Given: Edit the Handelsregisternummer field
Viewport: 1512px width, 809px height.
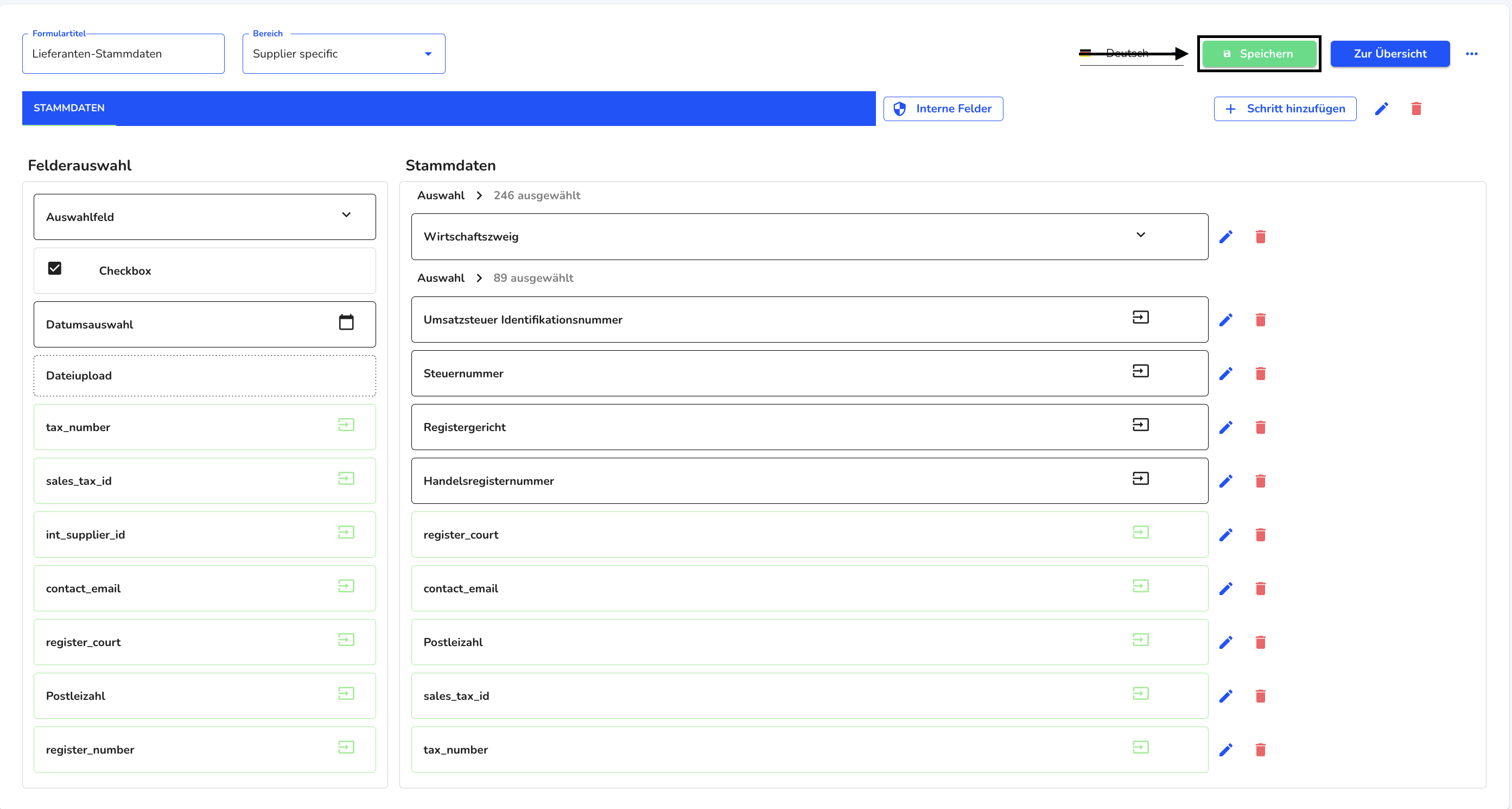Looking at the screenshot, I should pyautogui.click(x=1225, y=481).
